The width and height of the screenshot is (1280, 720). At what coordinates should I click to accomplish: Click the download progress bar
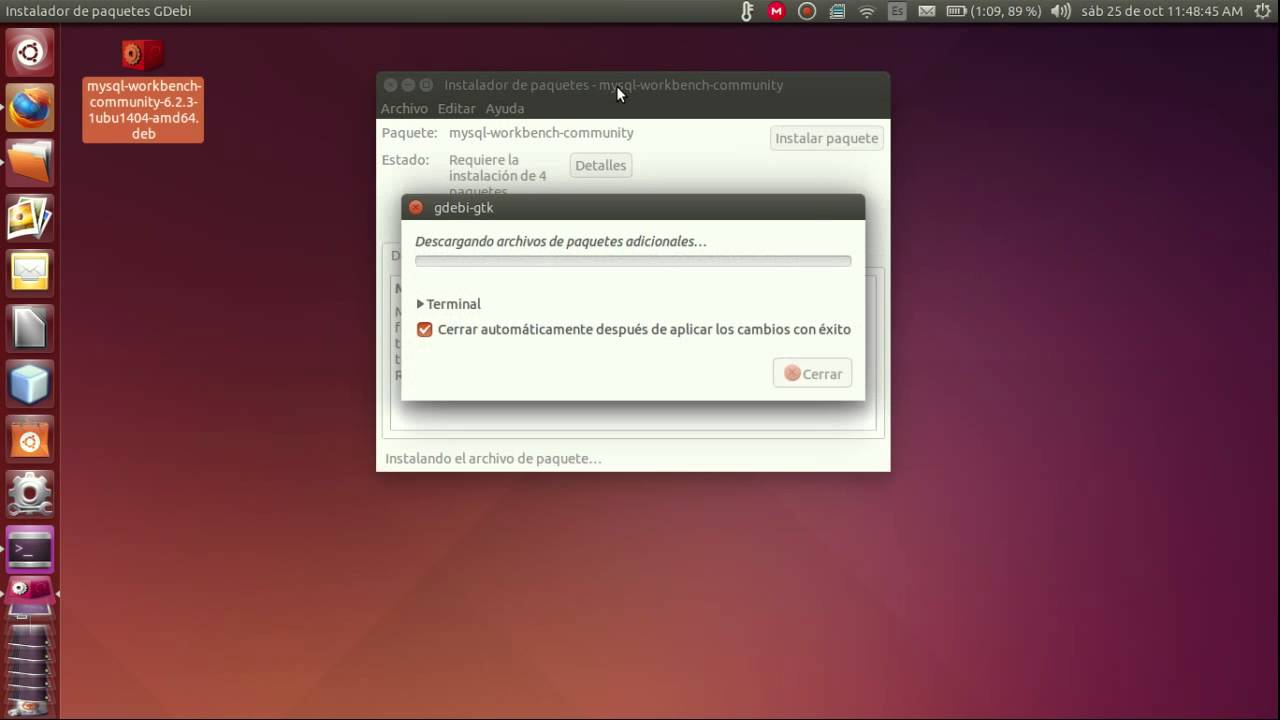[633, 261]
